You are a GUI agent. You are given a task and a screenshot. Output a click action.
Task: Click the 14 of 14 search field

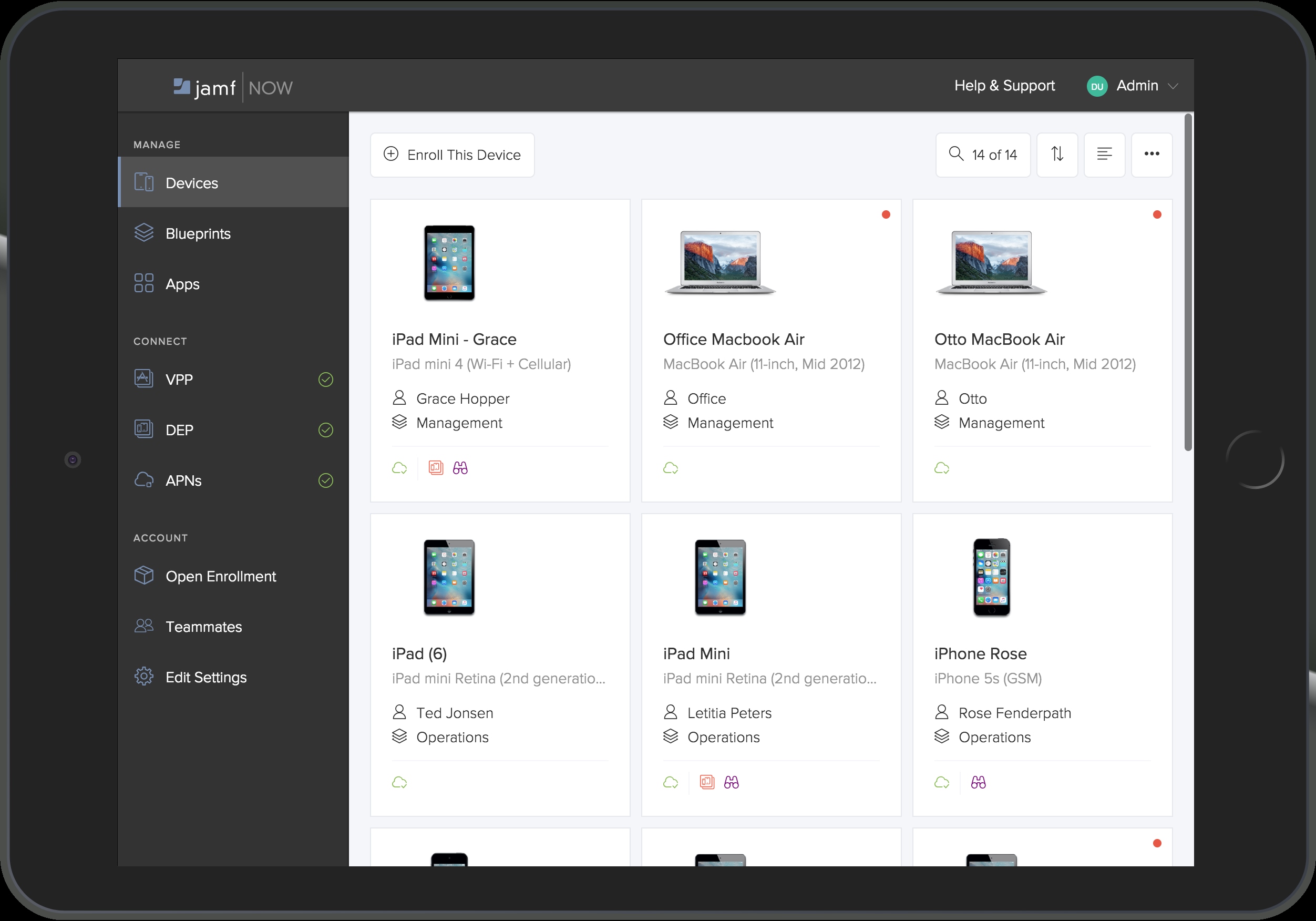click(983, 155)
